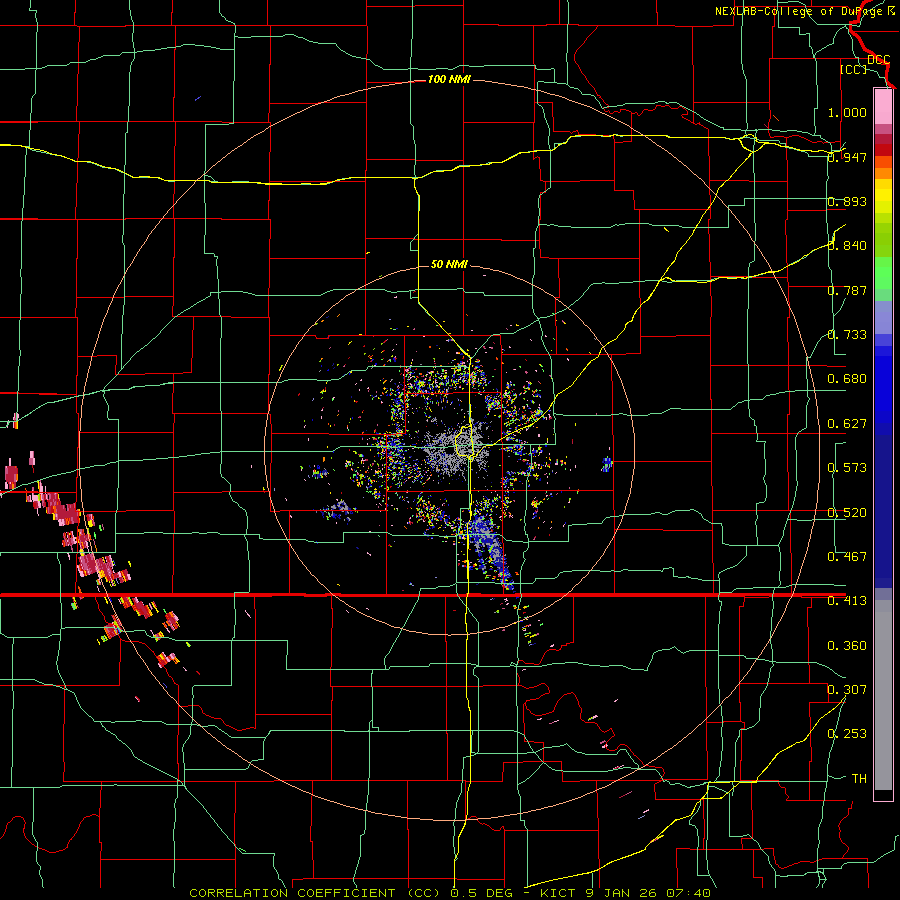Select the 0.467 scale value
Viewport: 900px width, 900px height.
tap(847, 557)
